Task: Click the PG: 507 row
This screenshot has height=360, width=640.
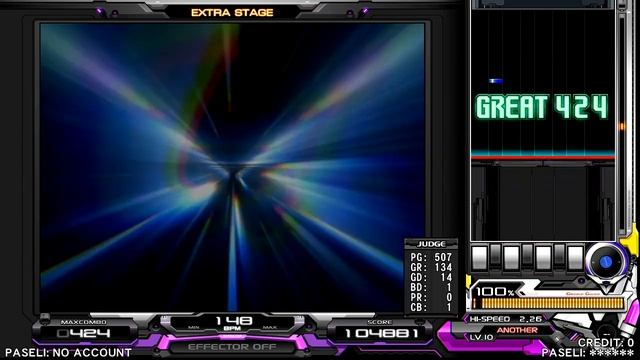Action: click(431, 257)
